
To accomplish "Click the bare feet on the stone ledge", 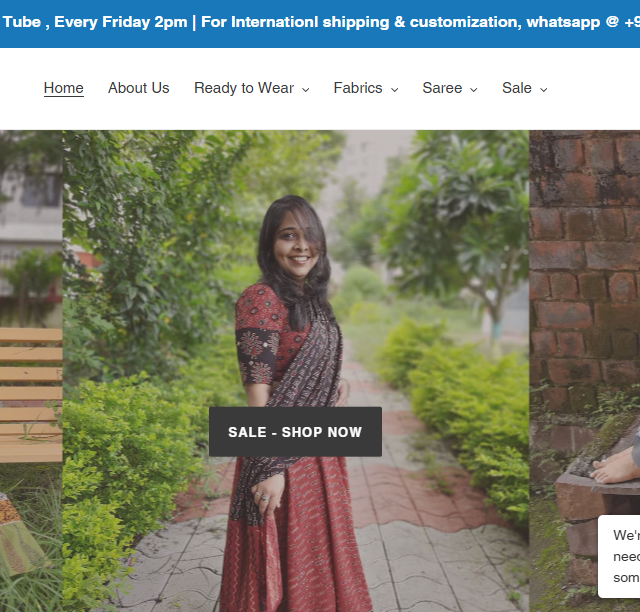I will (615, 467).
